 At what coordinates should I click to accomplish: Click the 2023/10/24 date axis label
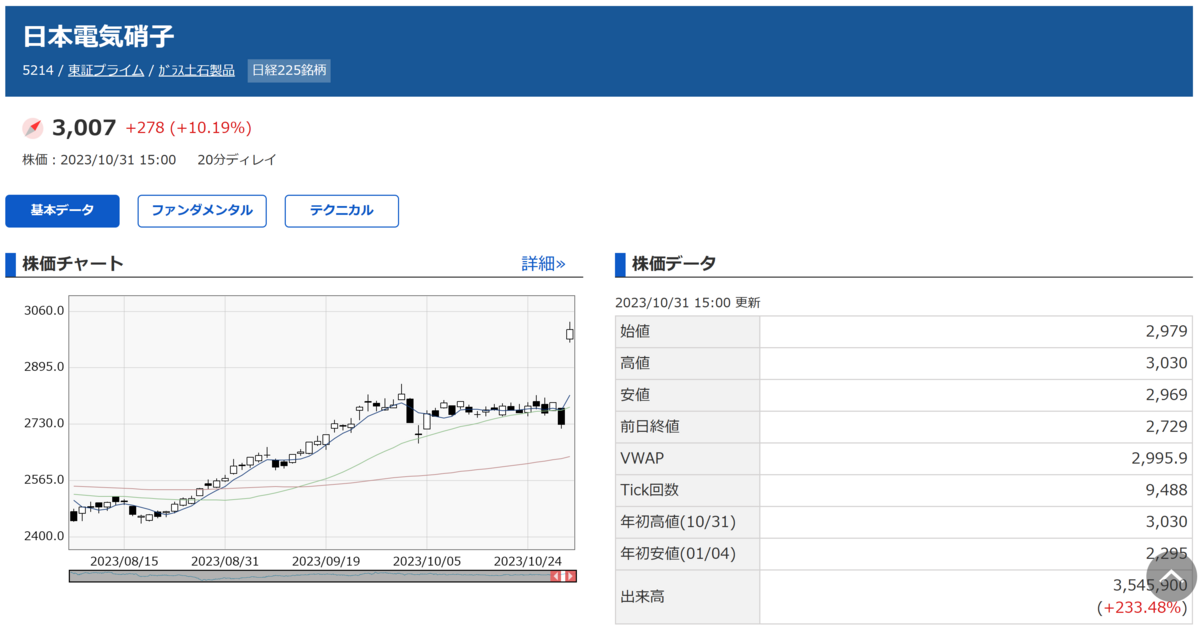528,561
